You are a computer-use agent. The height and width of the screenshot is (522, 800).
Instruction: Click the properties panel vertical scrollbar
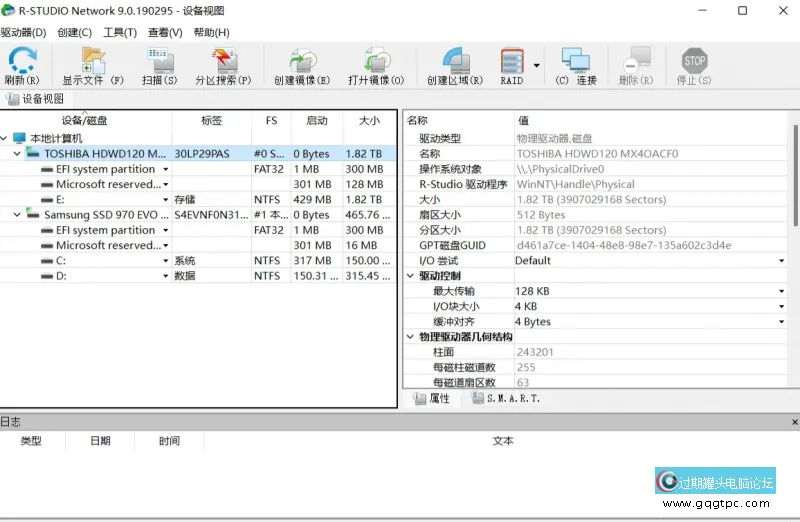795,175
